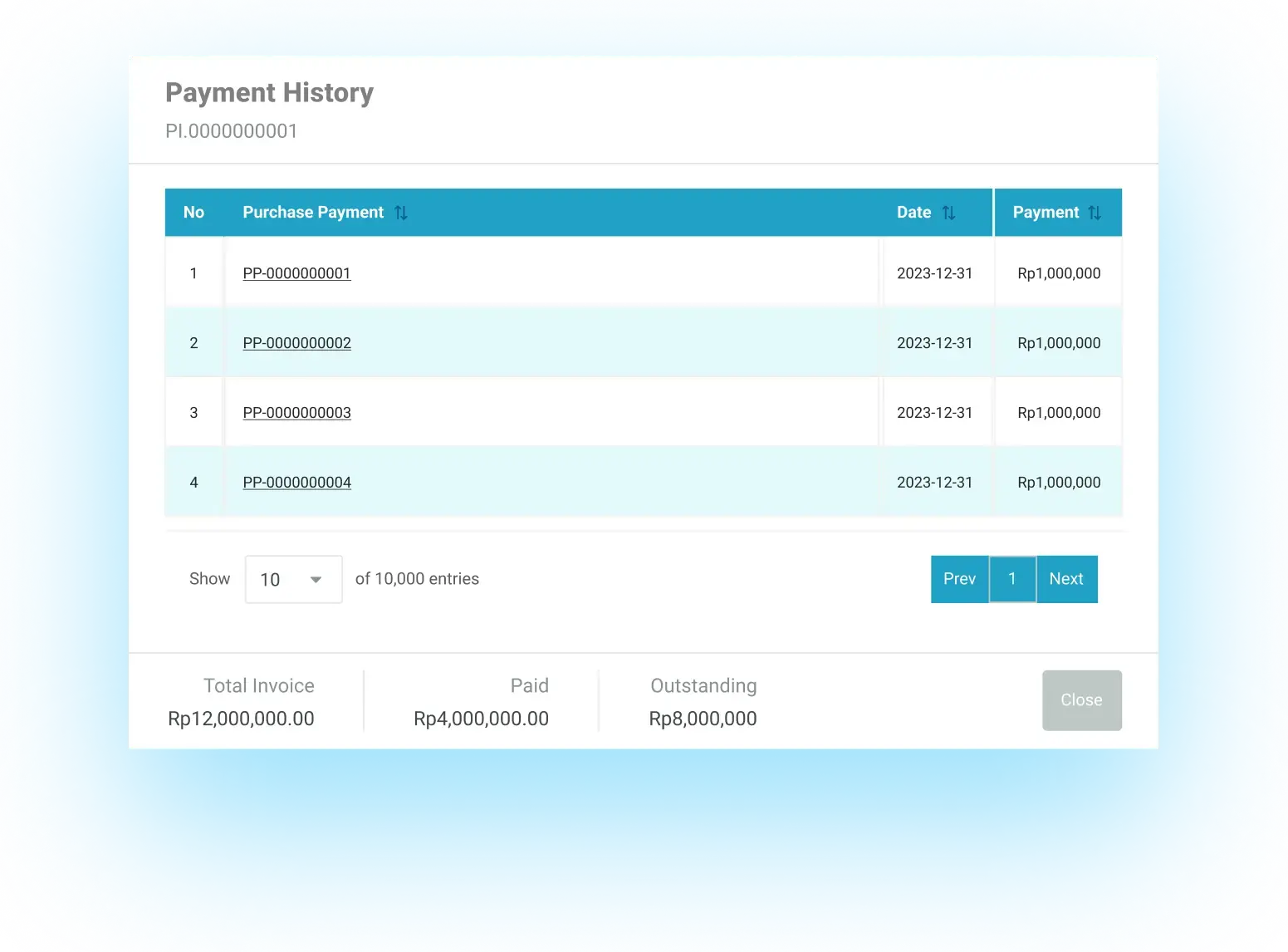
Task: Open the Show entries dropdown arrow
Action: 316,580
